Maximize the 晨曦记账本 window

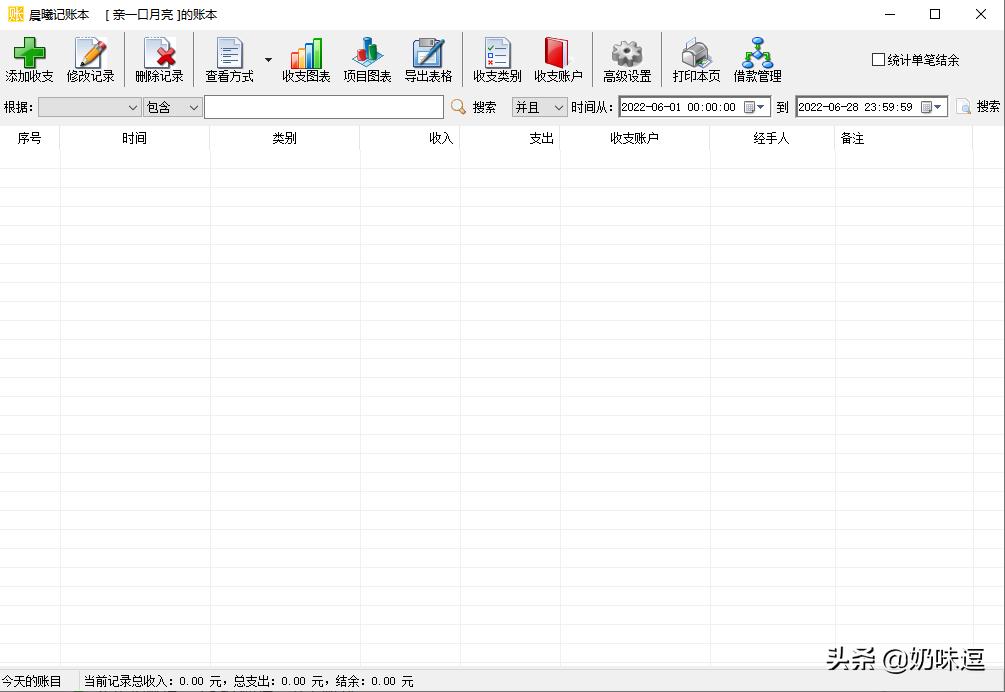[935, 14]
